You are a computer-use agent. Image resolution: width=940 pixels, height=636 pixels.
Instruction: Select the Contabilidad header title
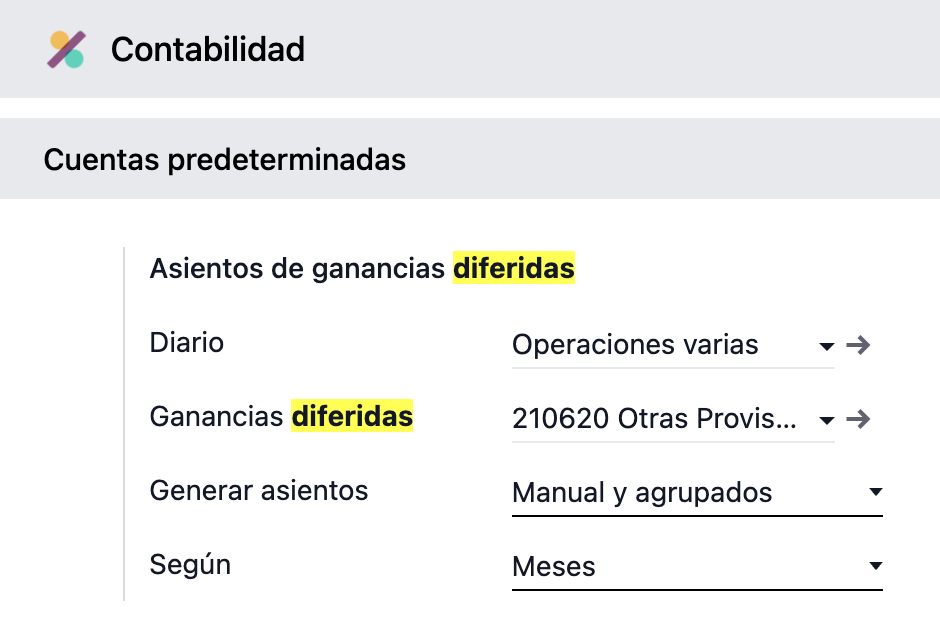[207, 48]
